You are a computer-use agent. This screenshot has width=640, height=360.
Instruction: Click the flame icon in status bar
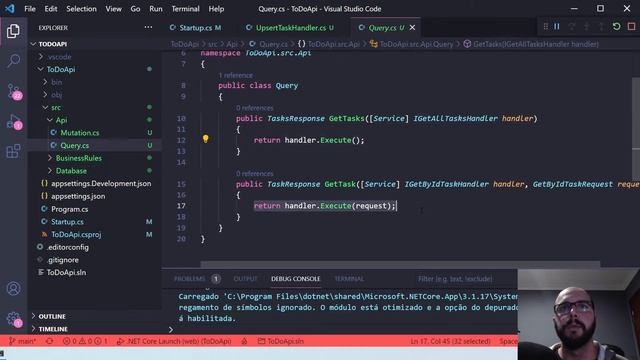point(244,341)
